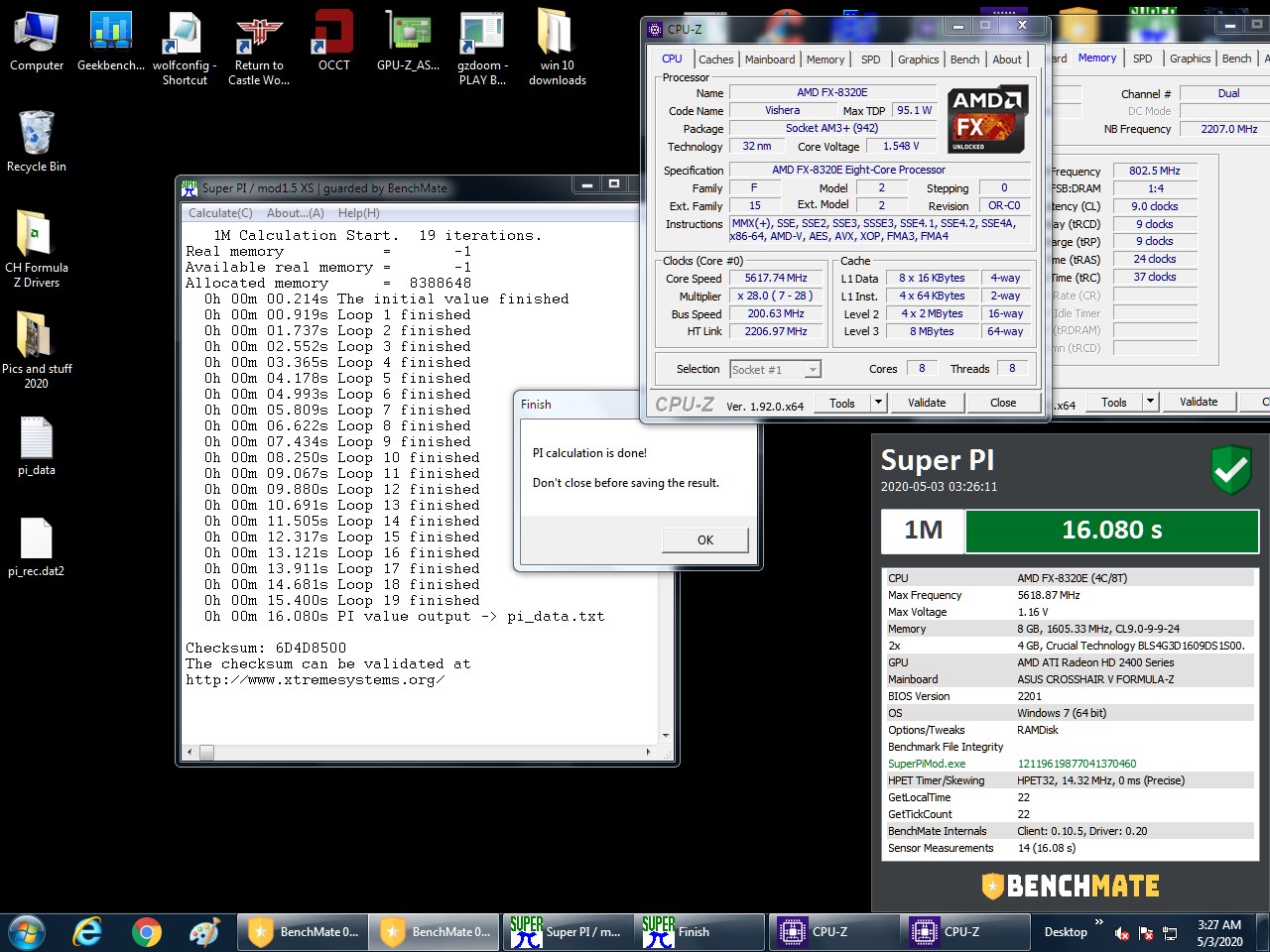Click the Super PI window title icon
This screenshot has height=952, width=1270.
(190, 187)
